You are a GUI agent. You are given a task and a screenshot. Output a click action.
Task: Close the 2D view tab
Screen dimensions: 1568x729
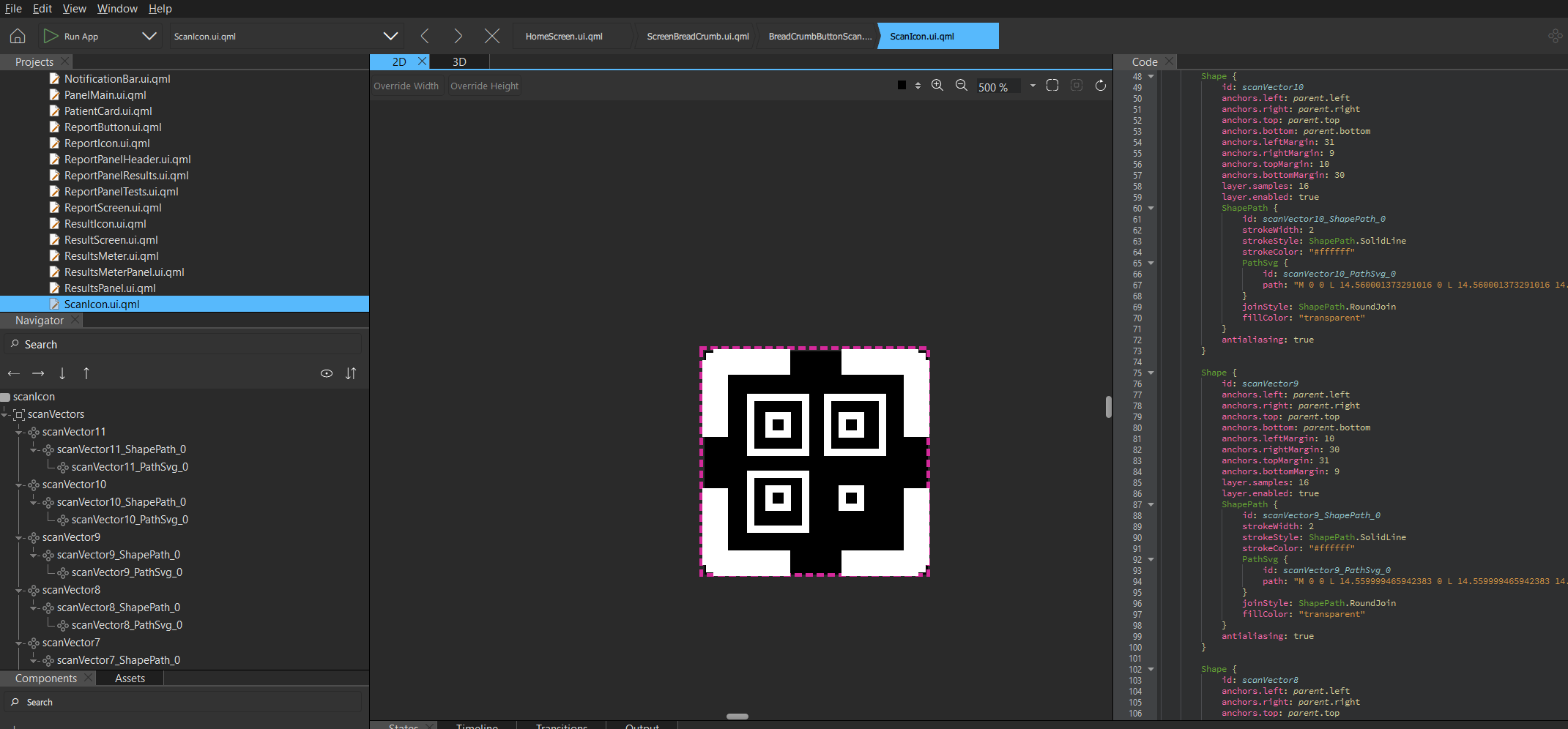click(422, 61)
